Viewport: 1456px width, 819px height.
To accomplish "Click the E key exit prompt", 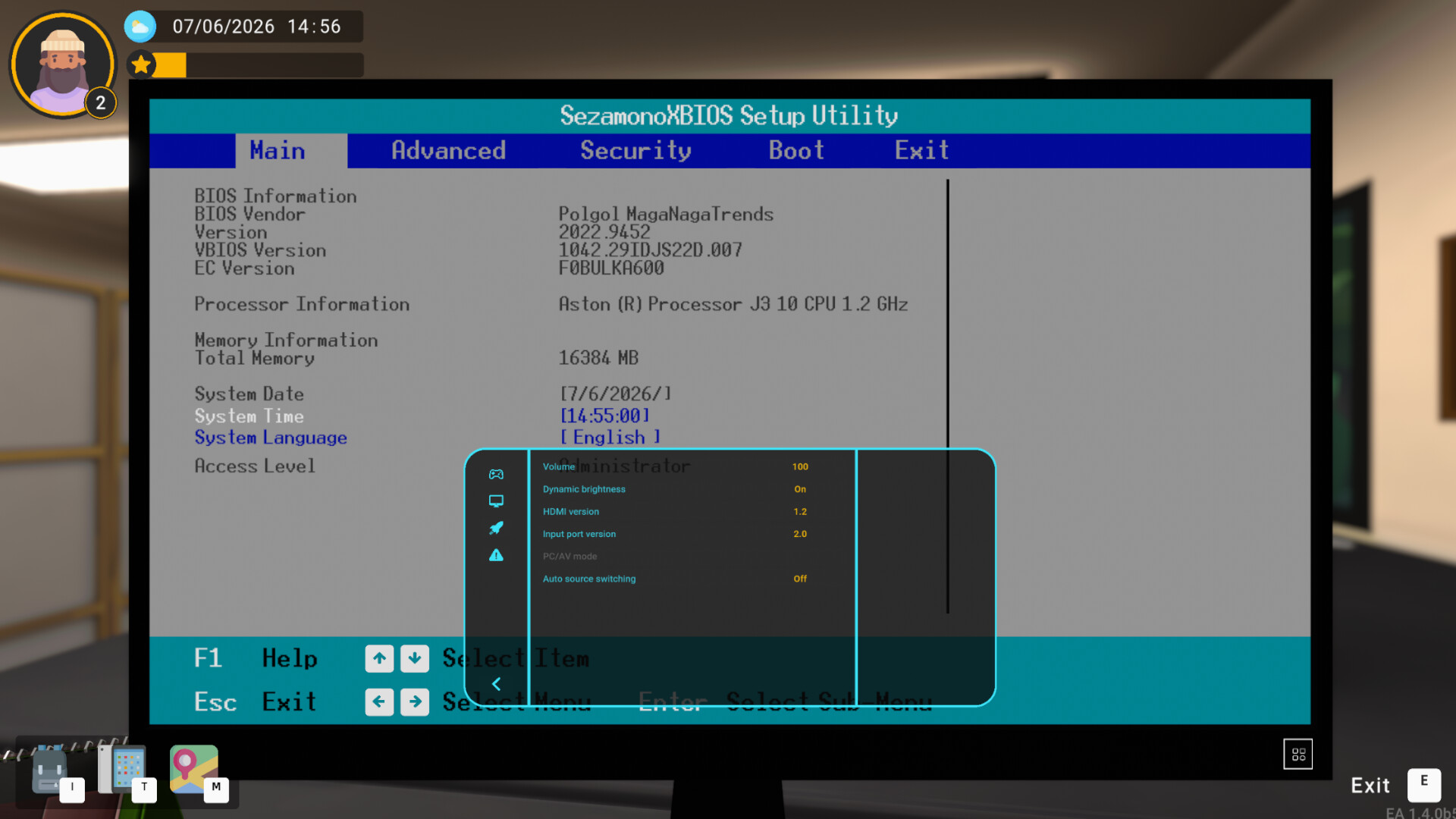I will click(1424, 785).
